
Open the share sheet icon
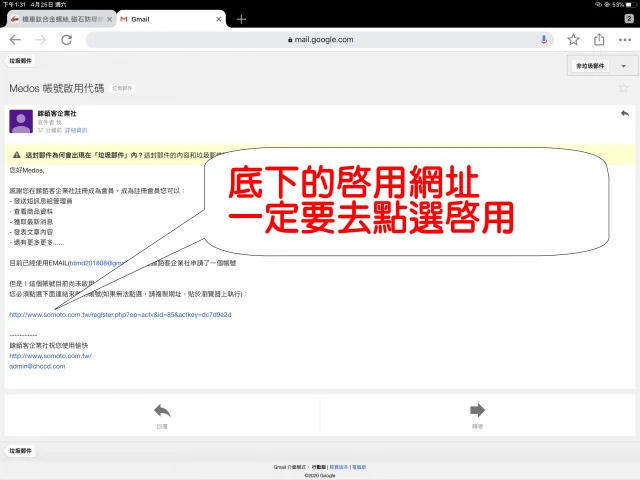pyautogui.click(x=599, y=39)
